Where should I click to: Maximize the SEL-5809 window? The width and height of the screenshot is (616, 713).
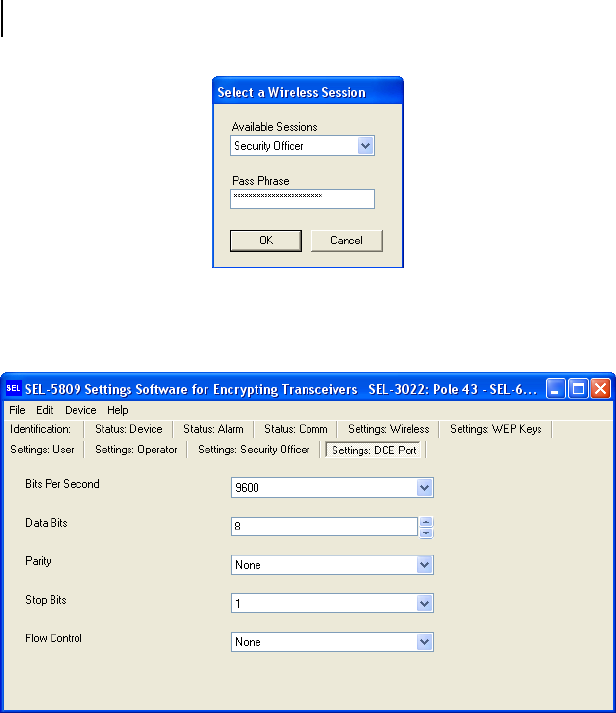pos(578,389)
